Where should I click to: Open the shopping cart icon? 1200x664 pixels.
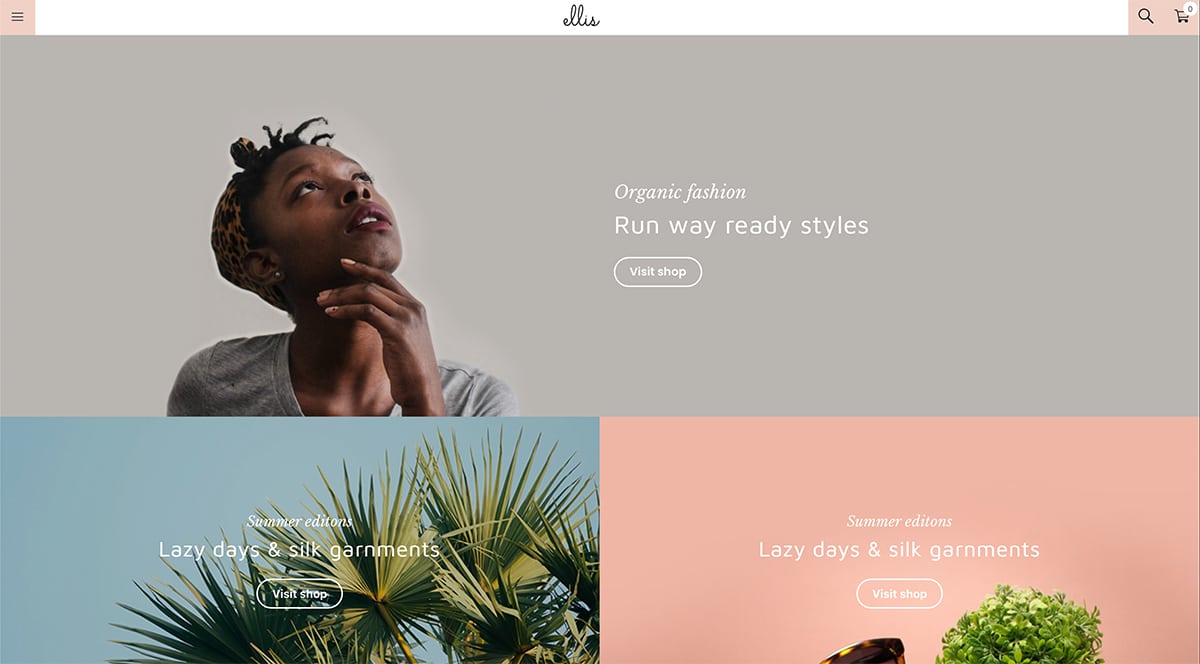[x=1181, y=17]
